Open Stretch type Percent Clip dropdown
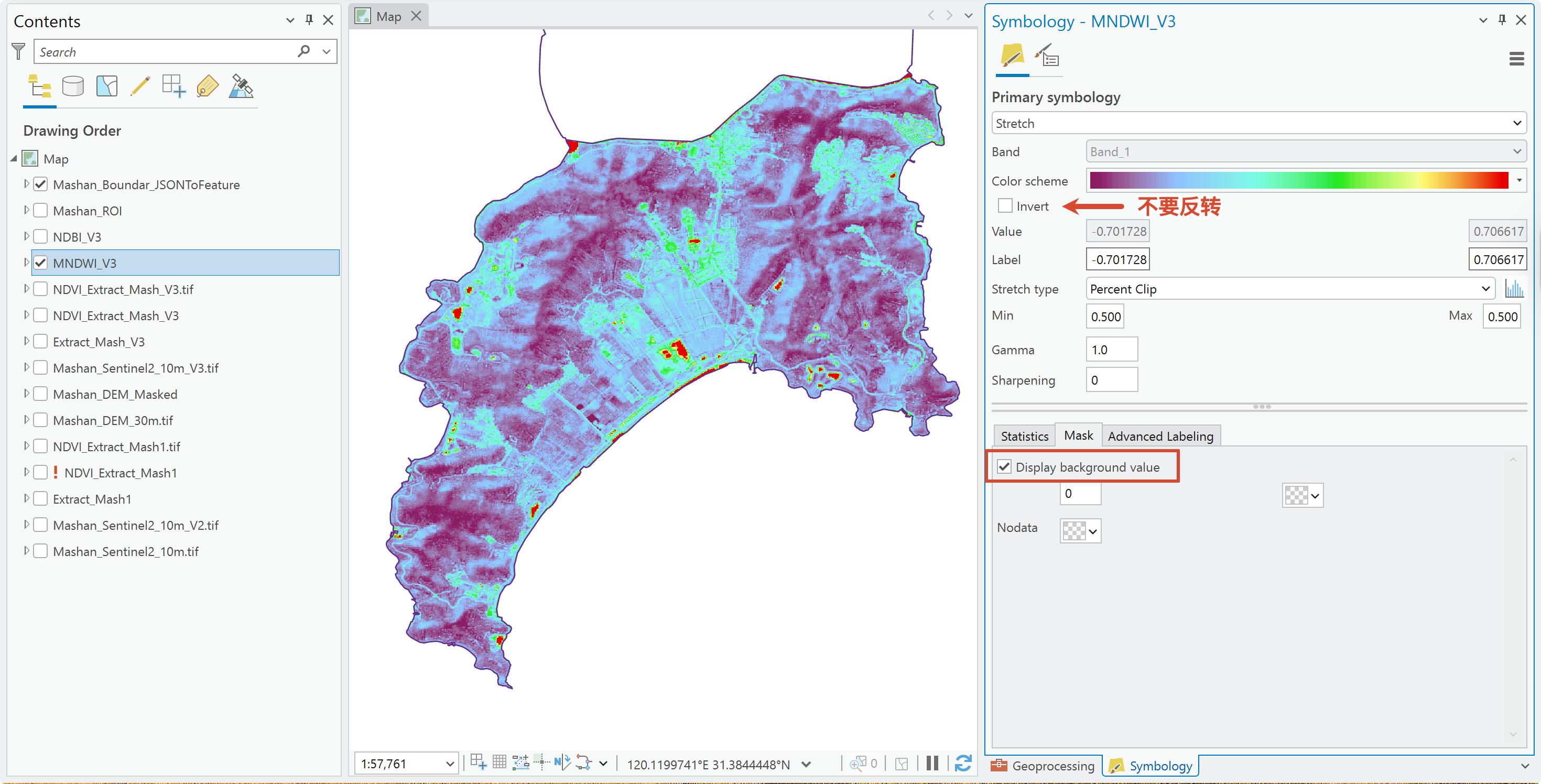Viewport: 1541px width, 784px height. (1290, 289)
